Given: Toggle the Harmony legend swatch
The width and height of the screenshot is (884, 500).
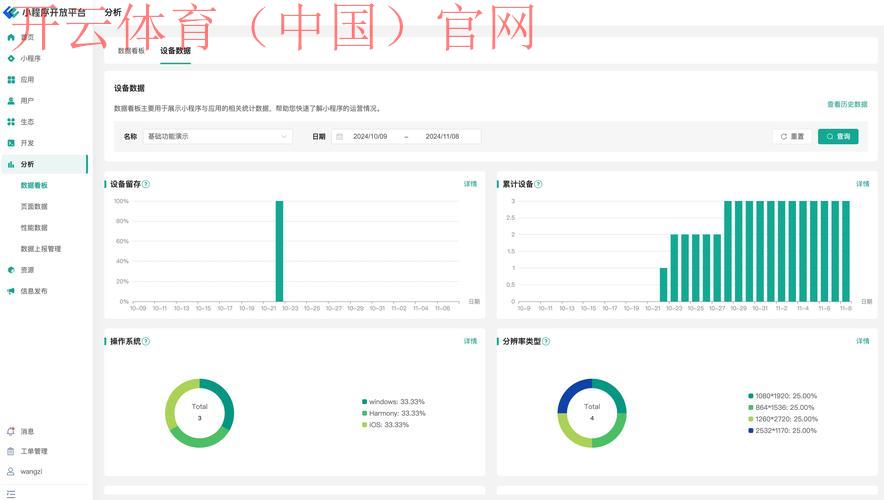Looking at the screenshot, I should (x=364, y=413).
